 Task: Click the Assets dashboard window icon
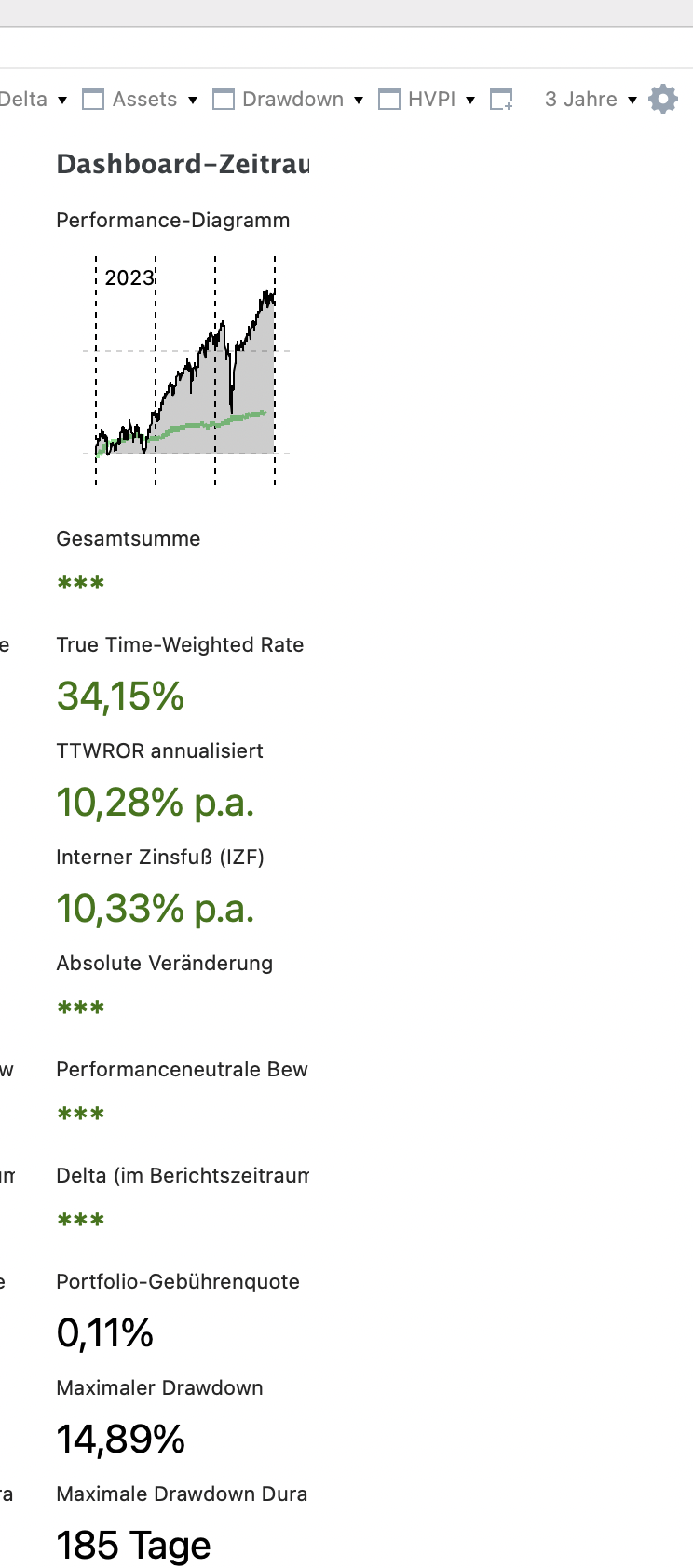[x=93, y=99]
